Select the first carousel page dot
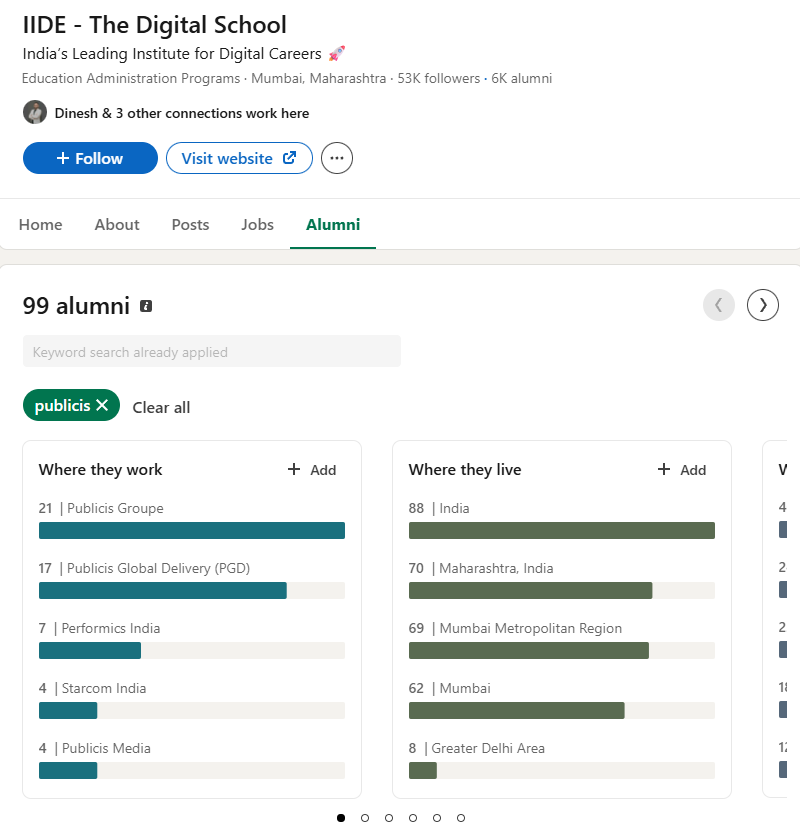The image size is (800, 830). [341, 818]
